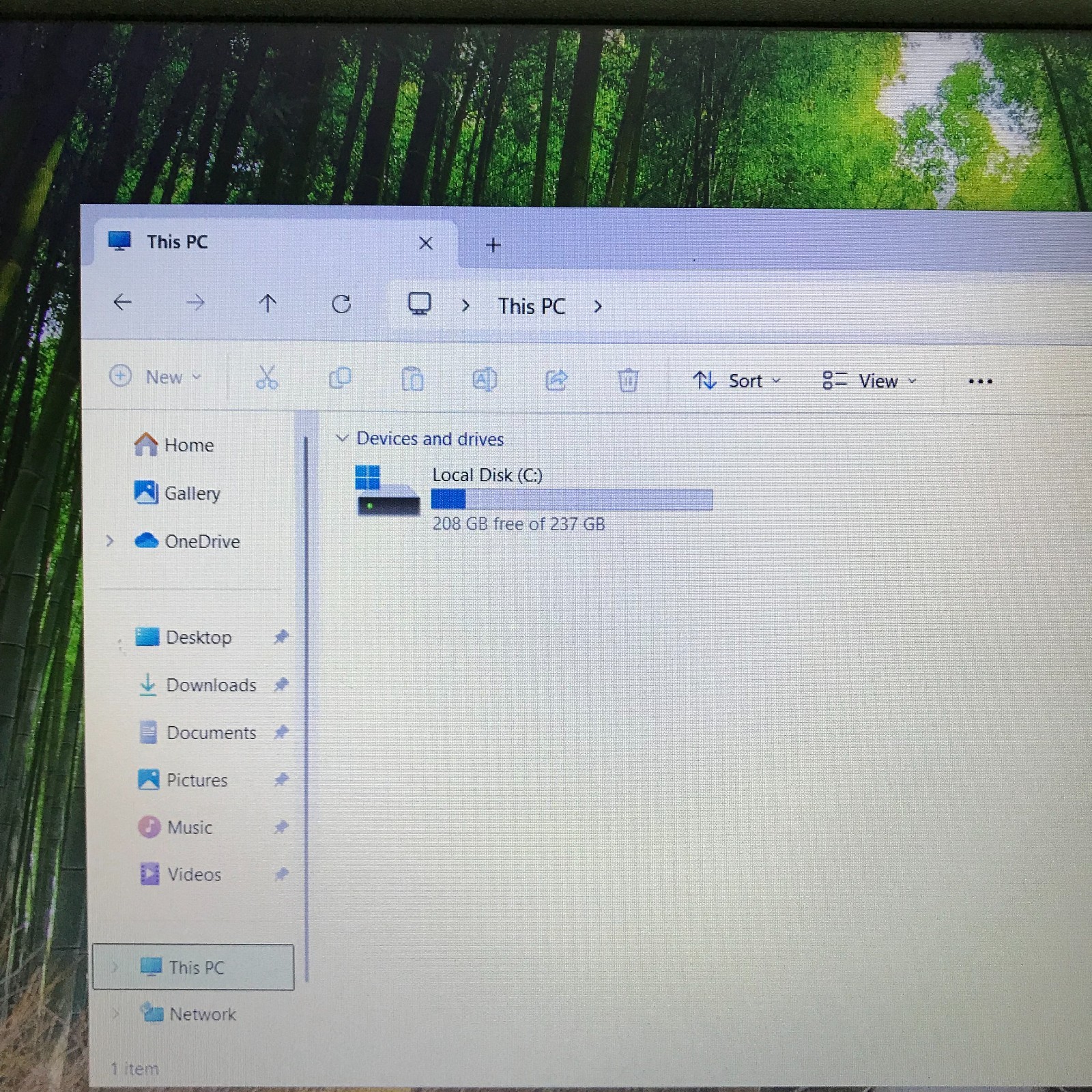This screenshot has width=1092, height=1092.
Task: Close the This PC tab
Action: [x=426, y=243]
